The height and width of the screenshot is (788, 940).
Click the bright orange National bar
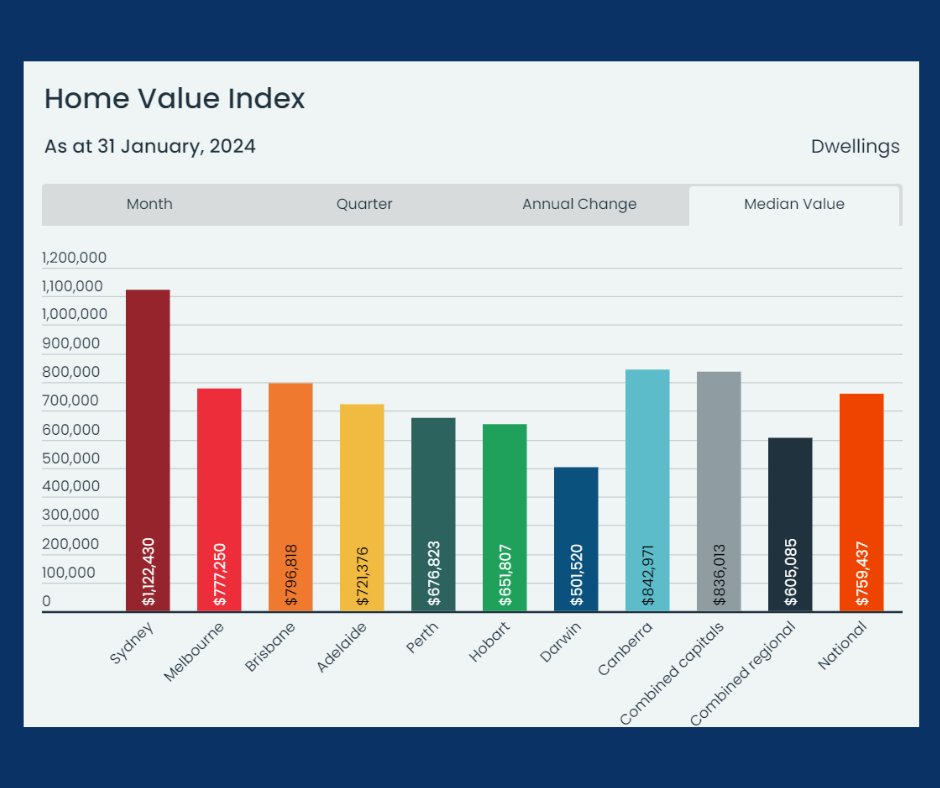(x=861, y=503)
